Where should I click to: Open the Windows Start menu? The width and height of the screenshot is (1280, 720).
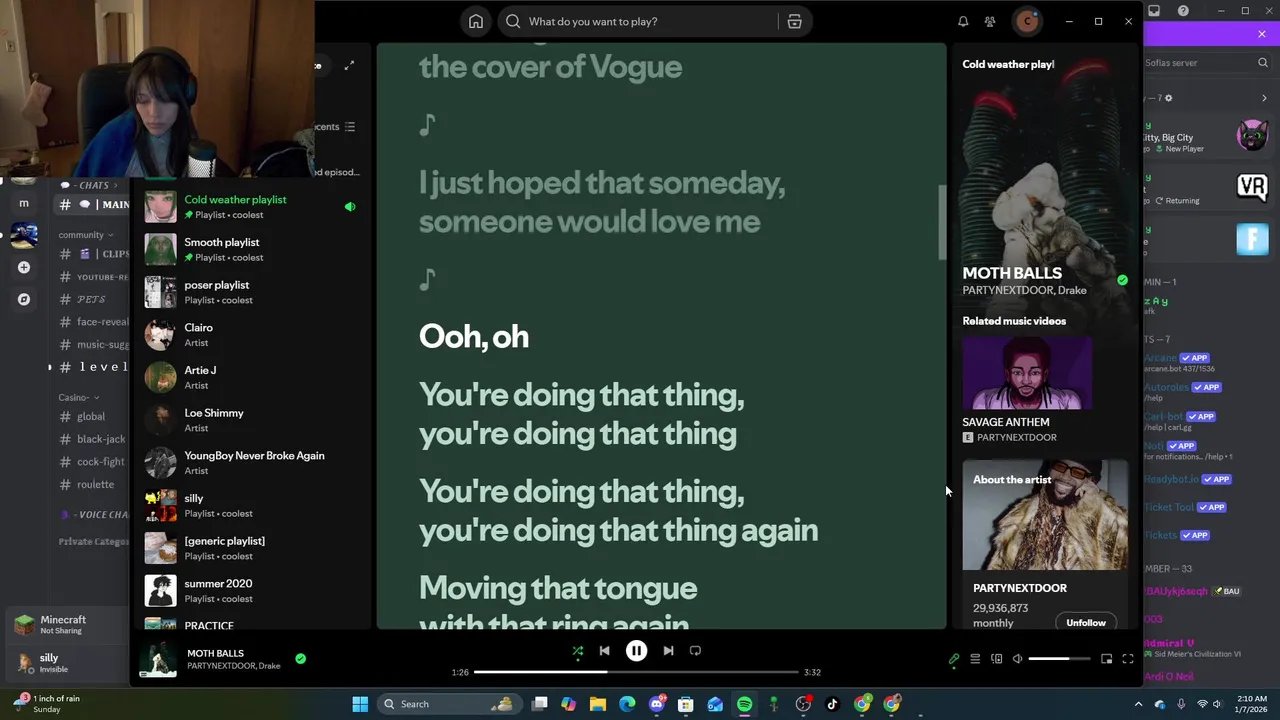click(x=360, y=704)
